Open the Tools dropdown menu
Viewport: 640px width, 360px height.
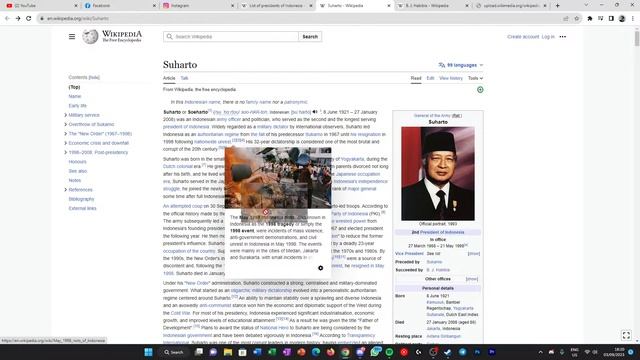[x=475, y=78]
